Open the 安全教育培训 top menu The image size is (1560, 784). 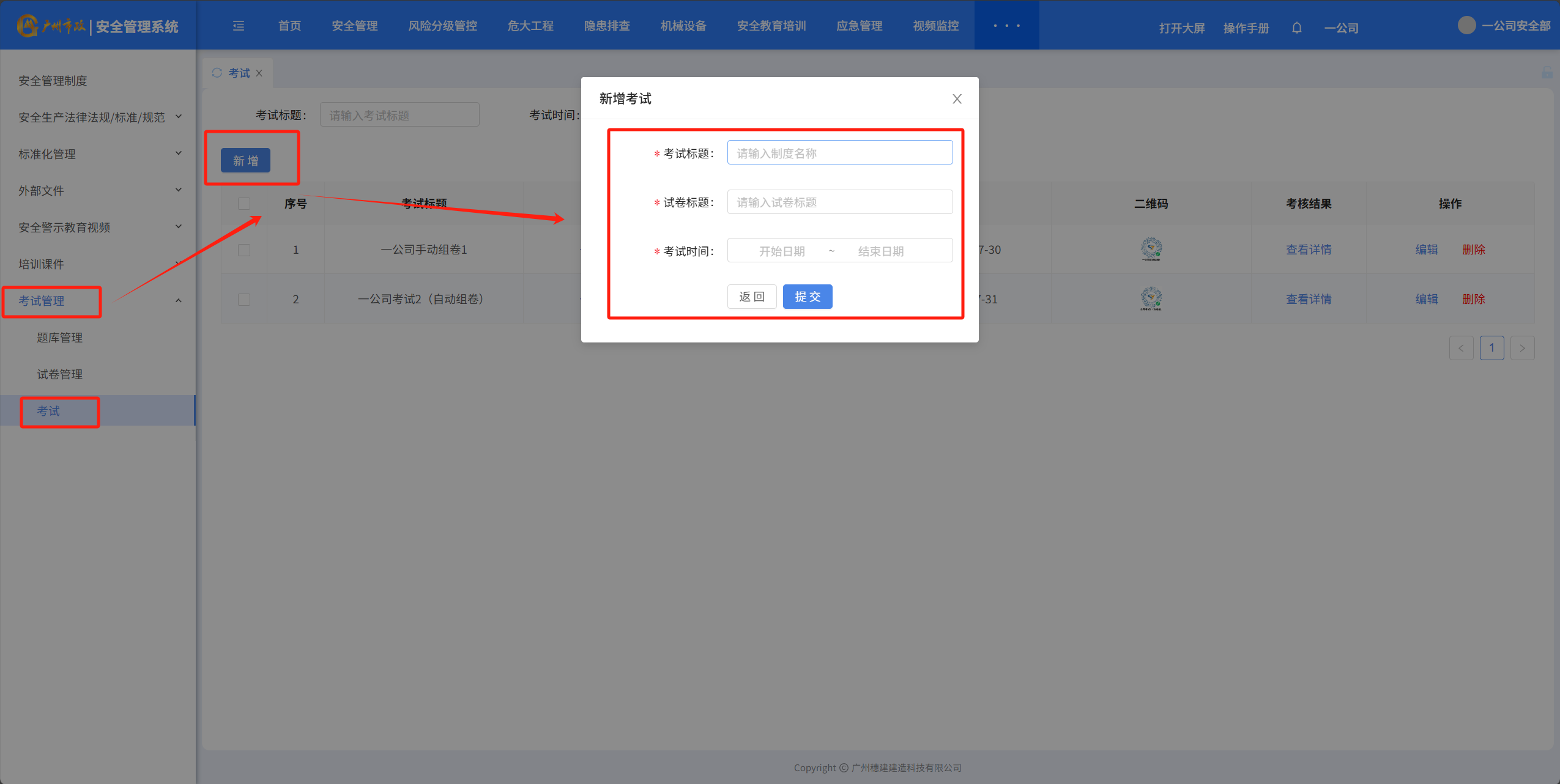[x=771, y=26]
